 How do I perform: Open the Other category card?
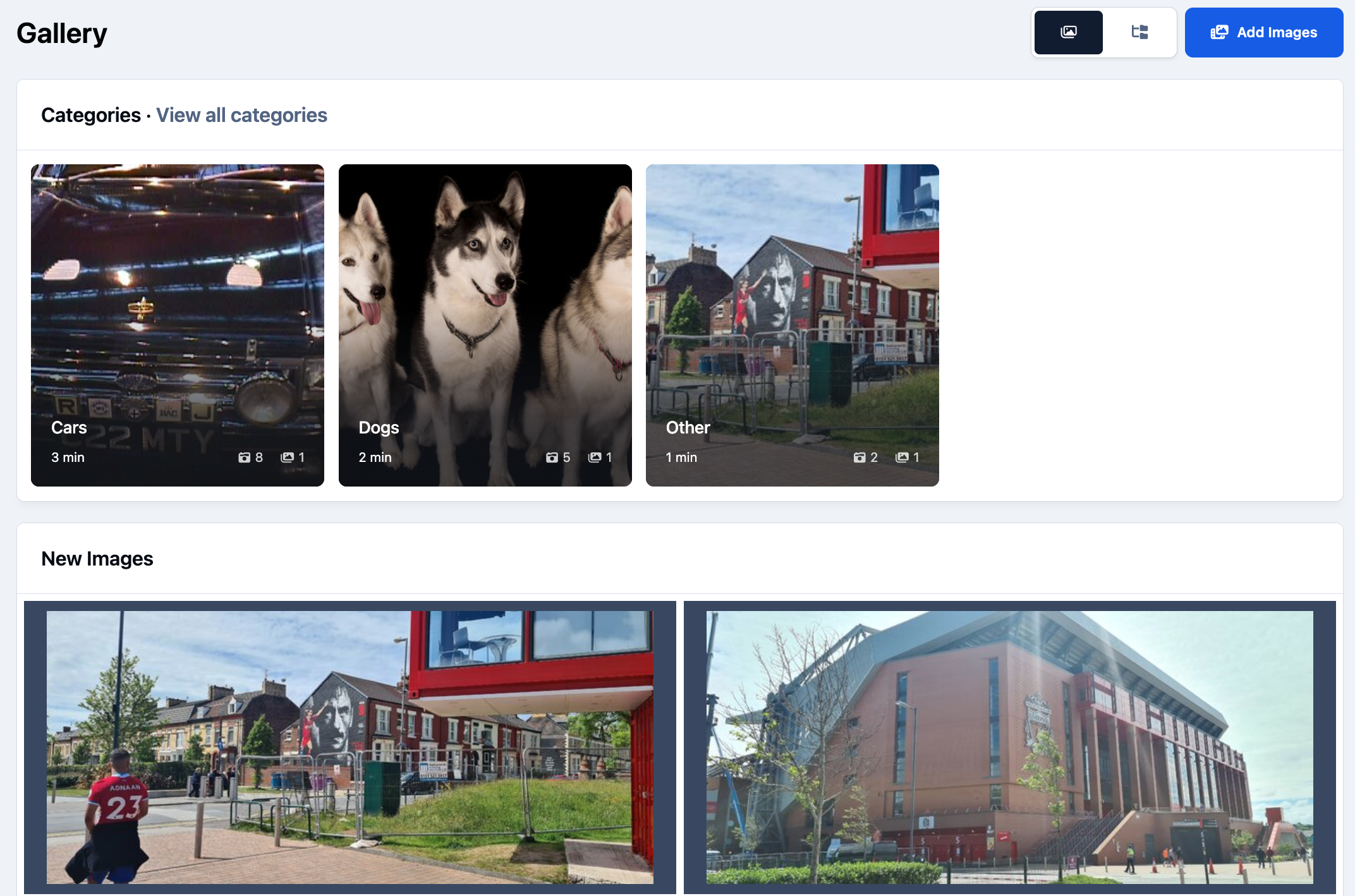[793, 325]
